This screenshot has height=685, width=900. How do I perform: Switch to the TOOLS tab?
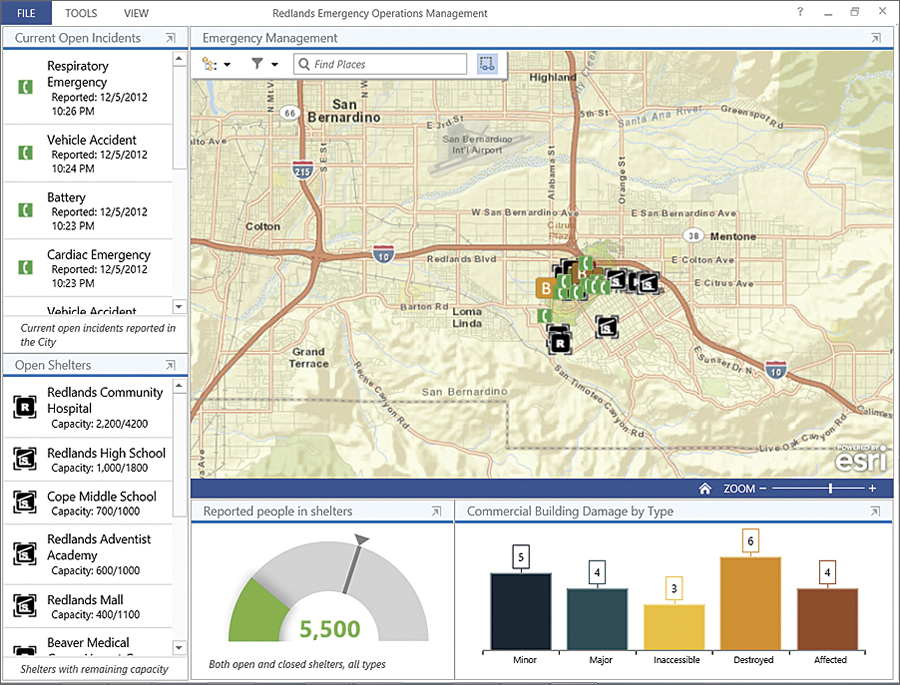tap(81, 13)
